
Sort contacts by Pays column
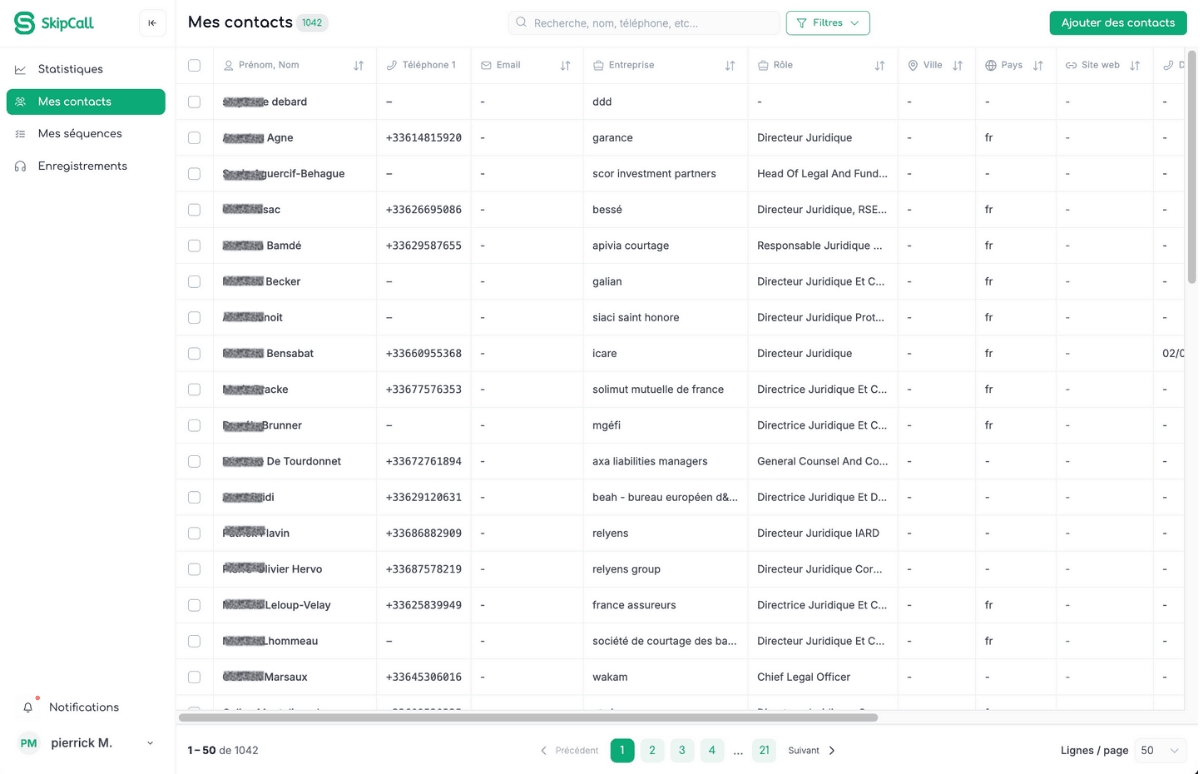[x=1038, y=66]
